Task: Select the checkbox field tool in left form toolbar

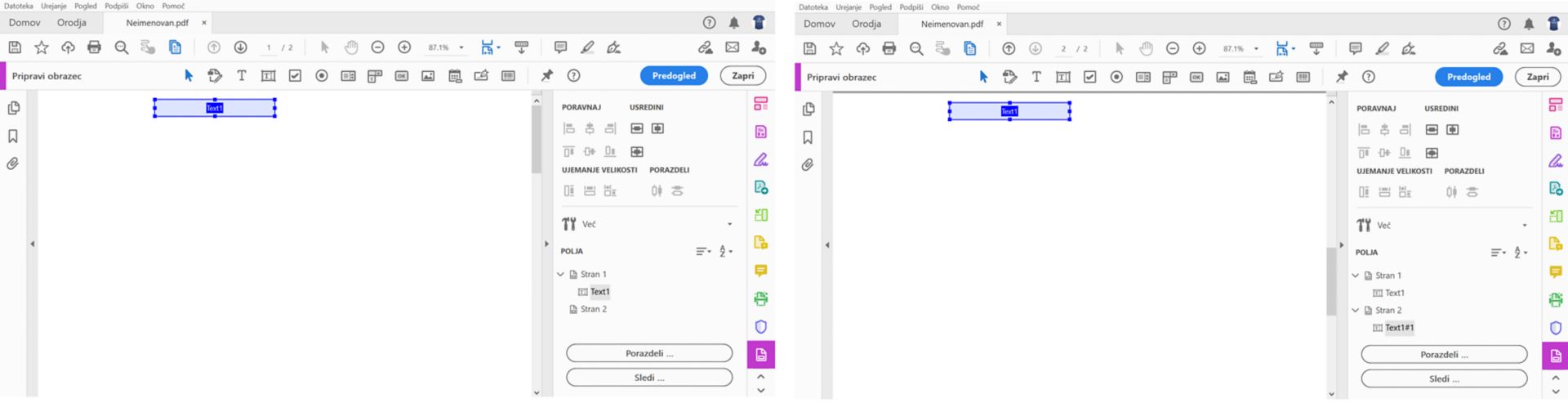Action: (x=295, y=76)
